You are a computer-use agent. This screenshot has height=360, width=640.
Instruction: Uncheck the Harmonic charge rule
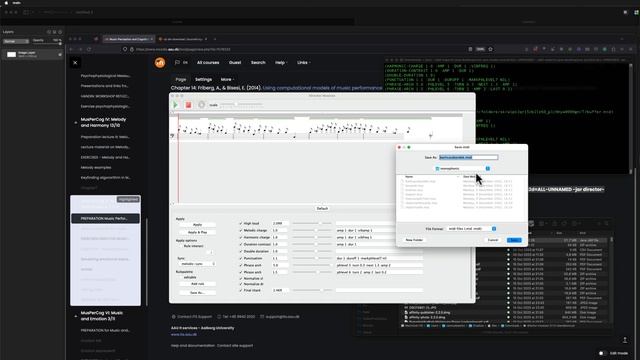240,237
